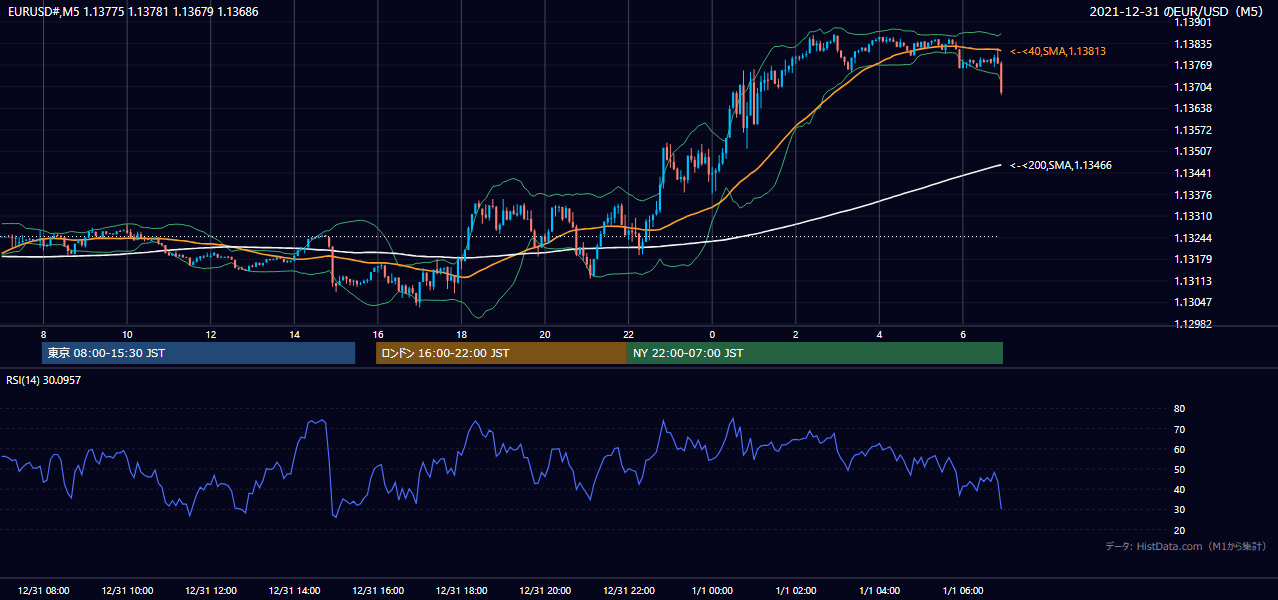Click the RSI(14) 30.0957 indicator label
1278x600 pixels.
(44, 380)
